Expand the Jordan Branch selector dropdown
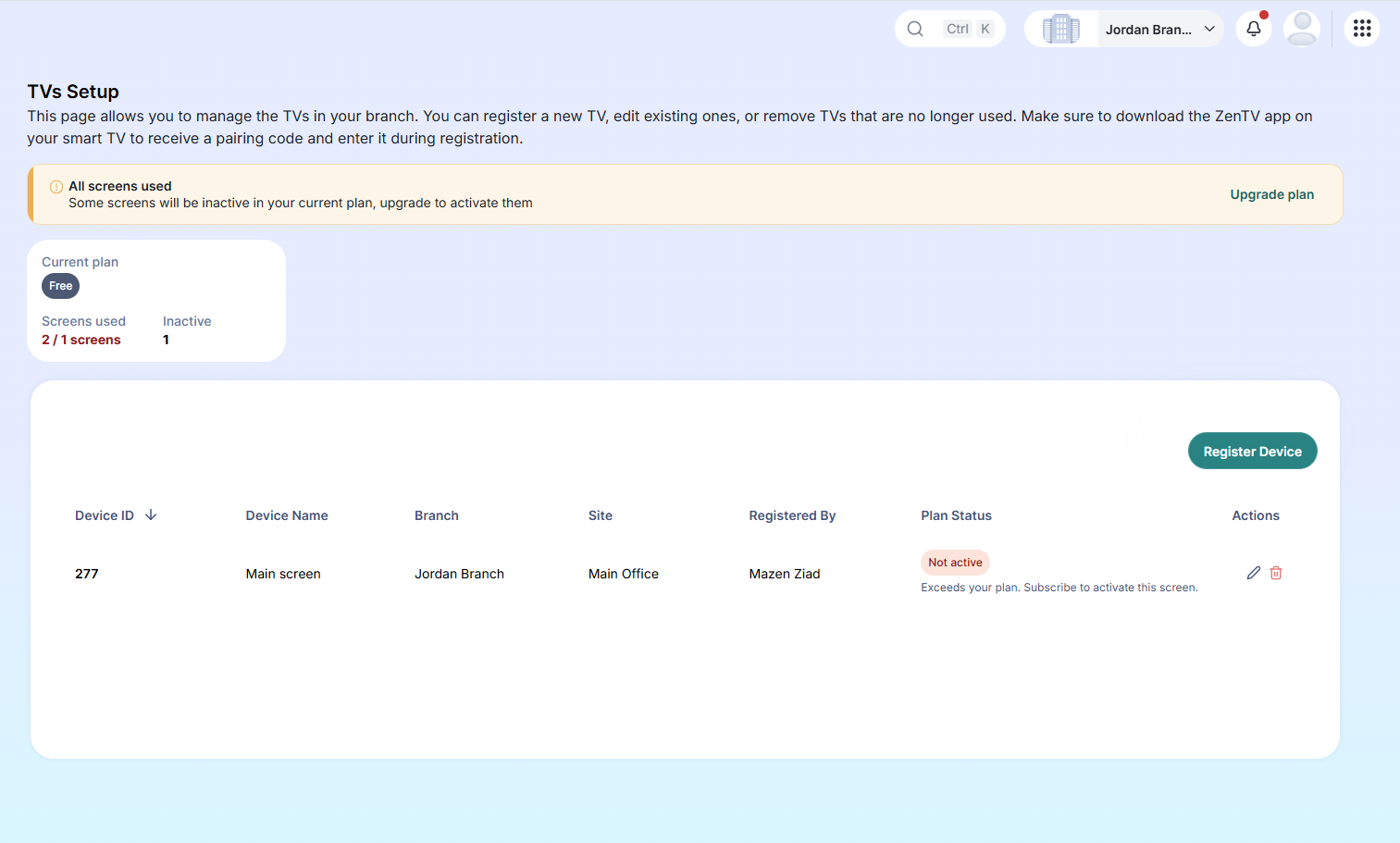This screenshot has width=1400, height=843. pyautogui.click(x=1160, y=30)
